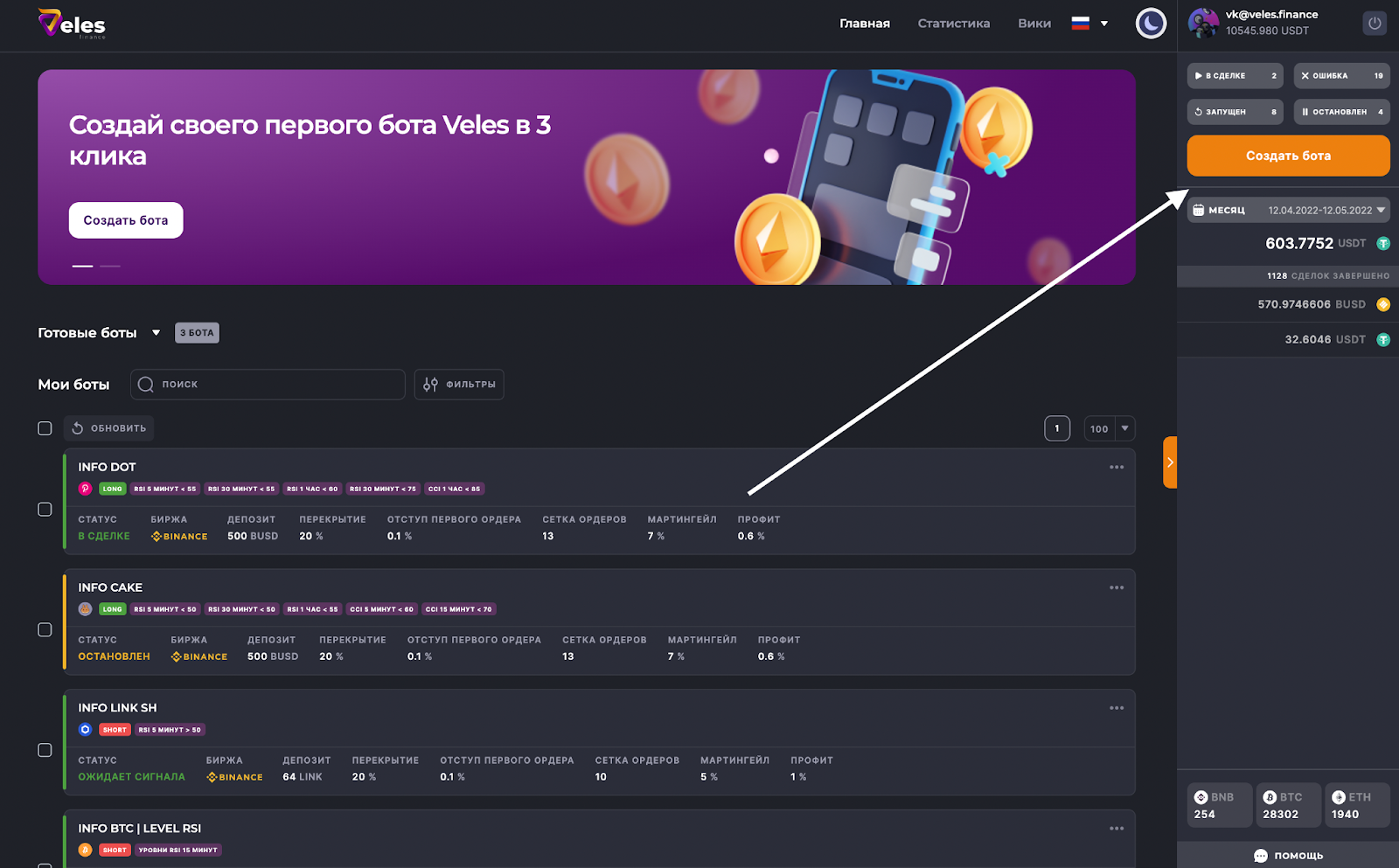This screenshot has width=1399, height=868.
Task: Check the select-all bots checkbox
Action: [x=45, y=428]
